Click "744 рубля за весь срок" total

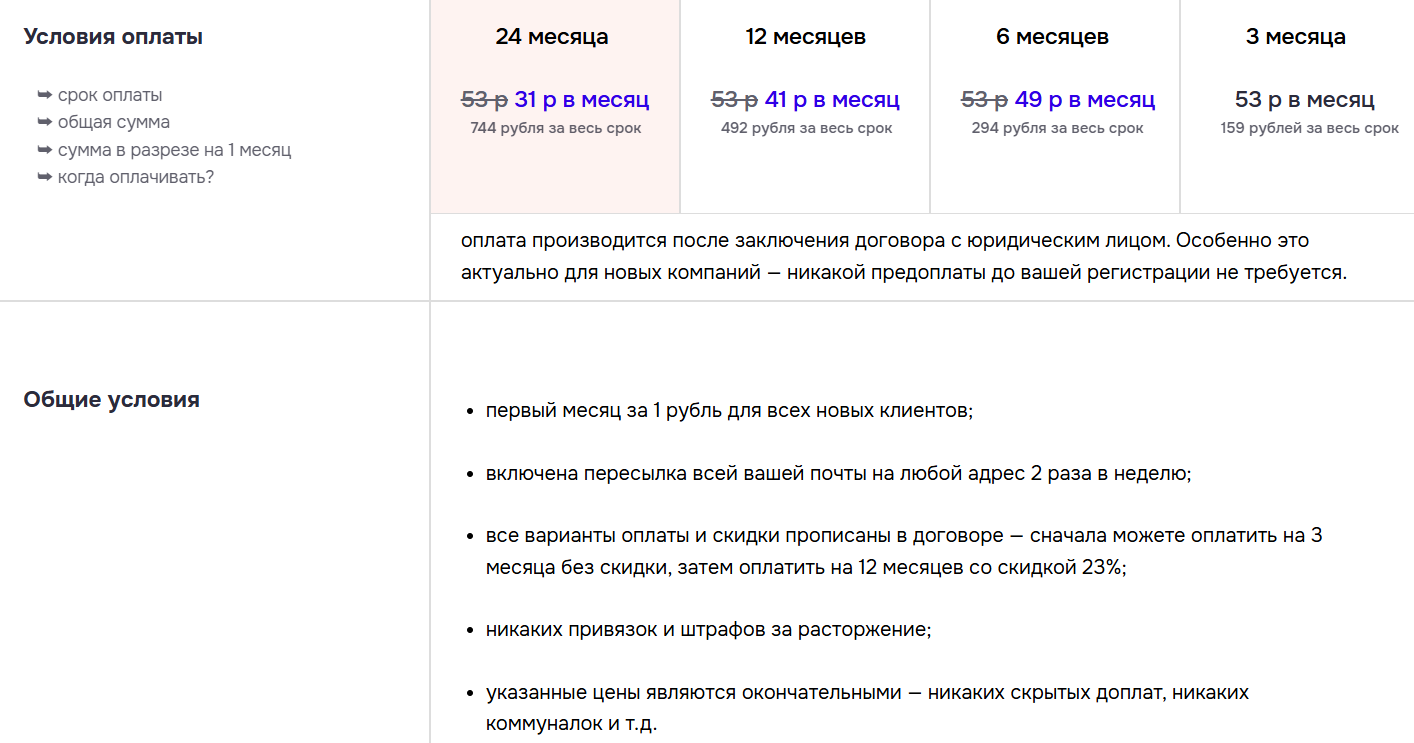556,128
